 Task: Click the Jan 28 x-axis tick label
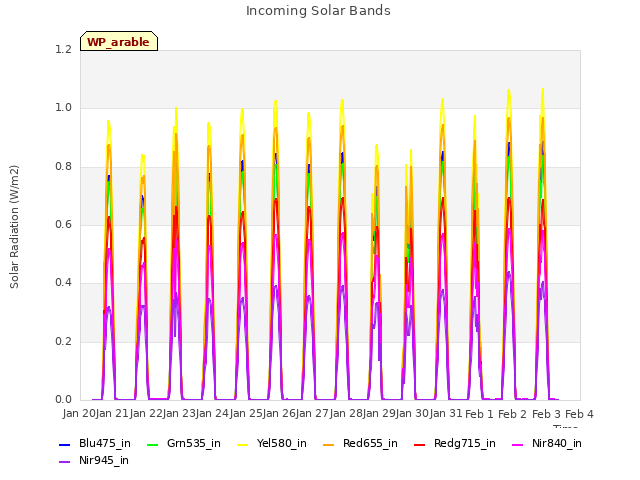[x=347, y=414]
